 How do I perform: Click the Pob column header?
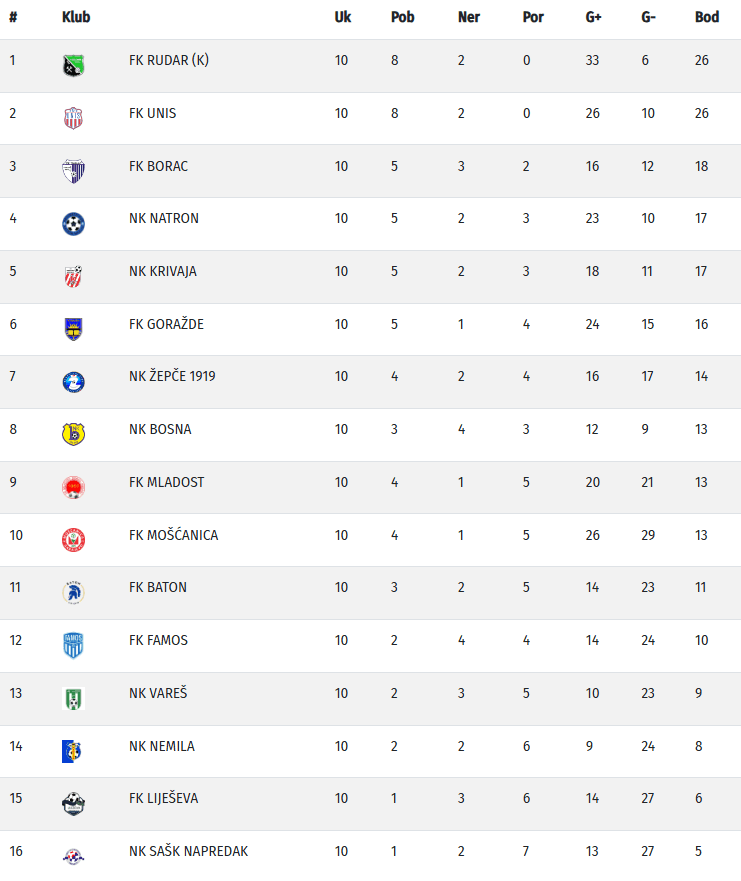tap(403, 17)
